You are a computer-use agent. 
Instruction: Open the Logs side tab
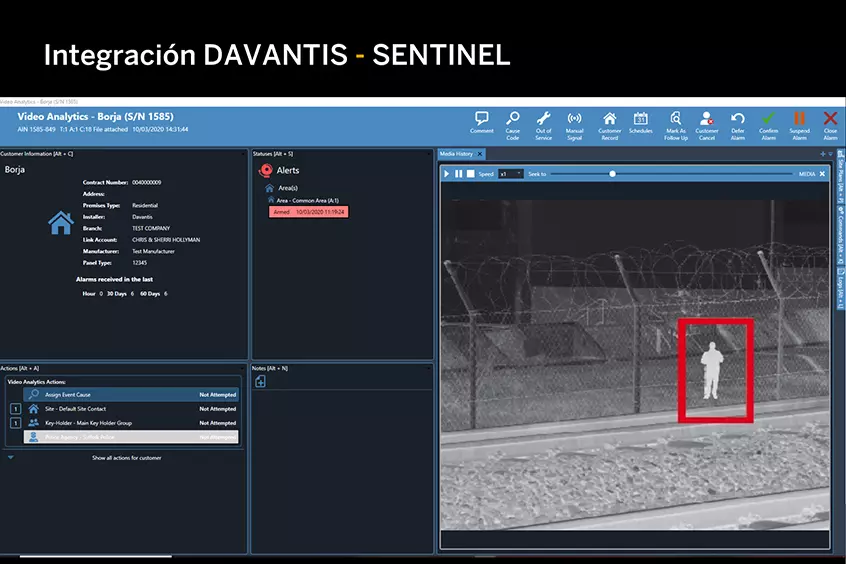pos(840,288)
